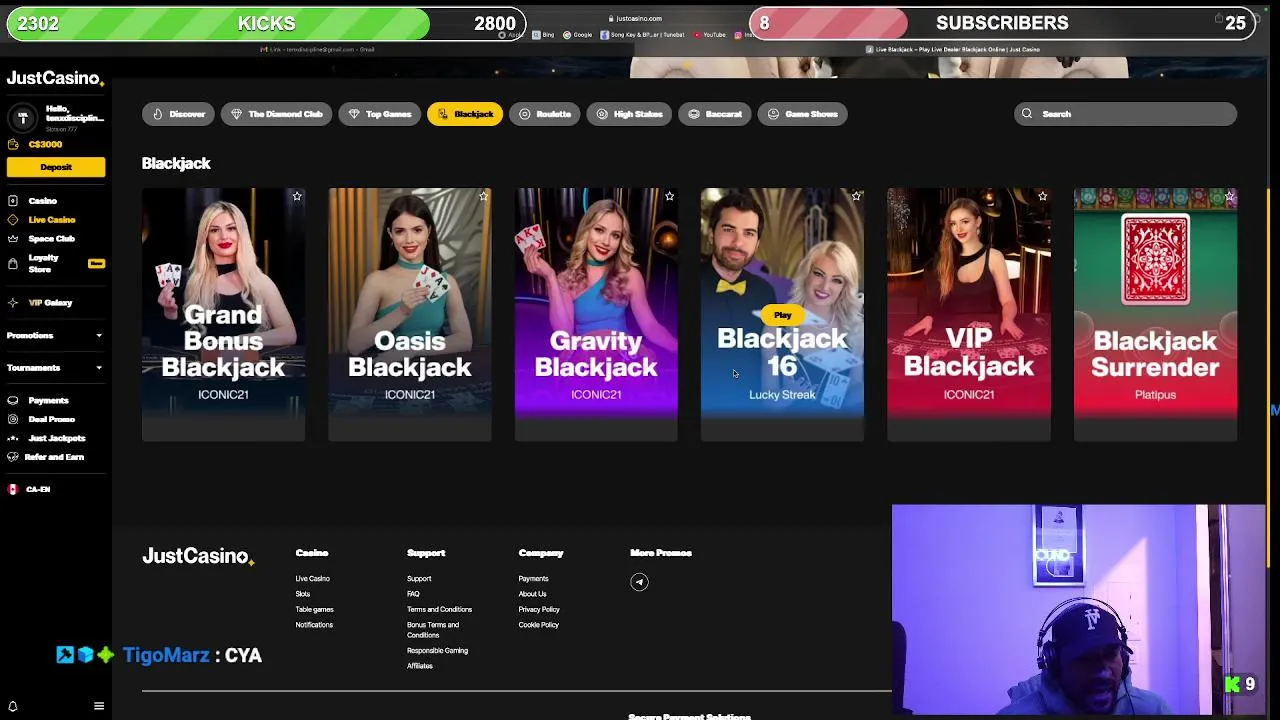Screen dimensions: 1280x720
Task: Open Terms and Conditions footer link
Action: [439, 610]
